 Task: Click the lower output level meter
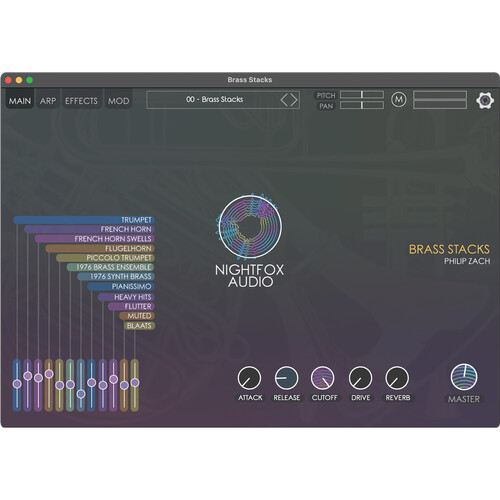pyautogui.click(x=440, y=105)
